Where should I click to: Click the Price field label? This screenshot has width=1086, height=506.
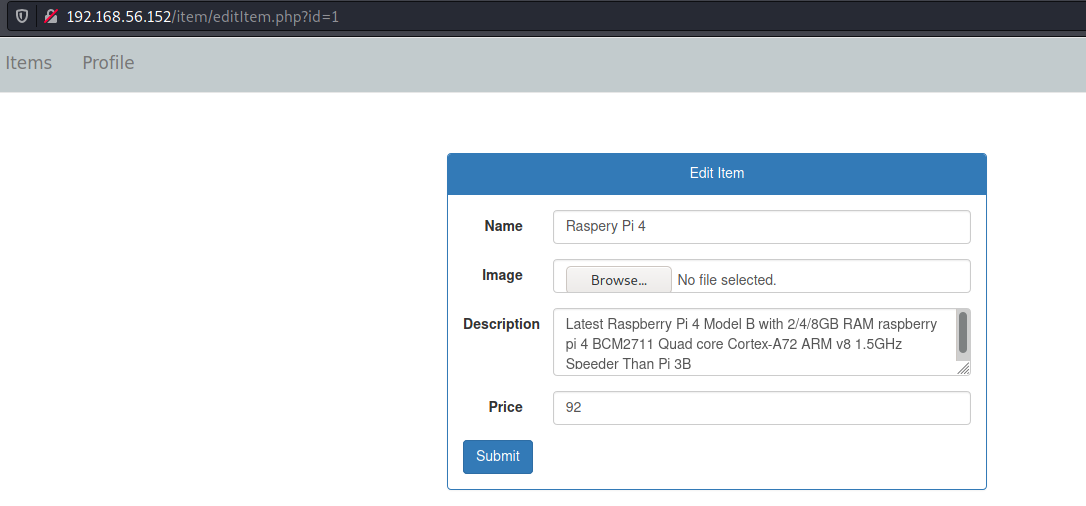pos(505,407)
